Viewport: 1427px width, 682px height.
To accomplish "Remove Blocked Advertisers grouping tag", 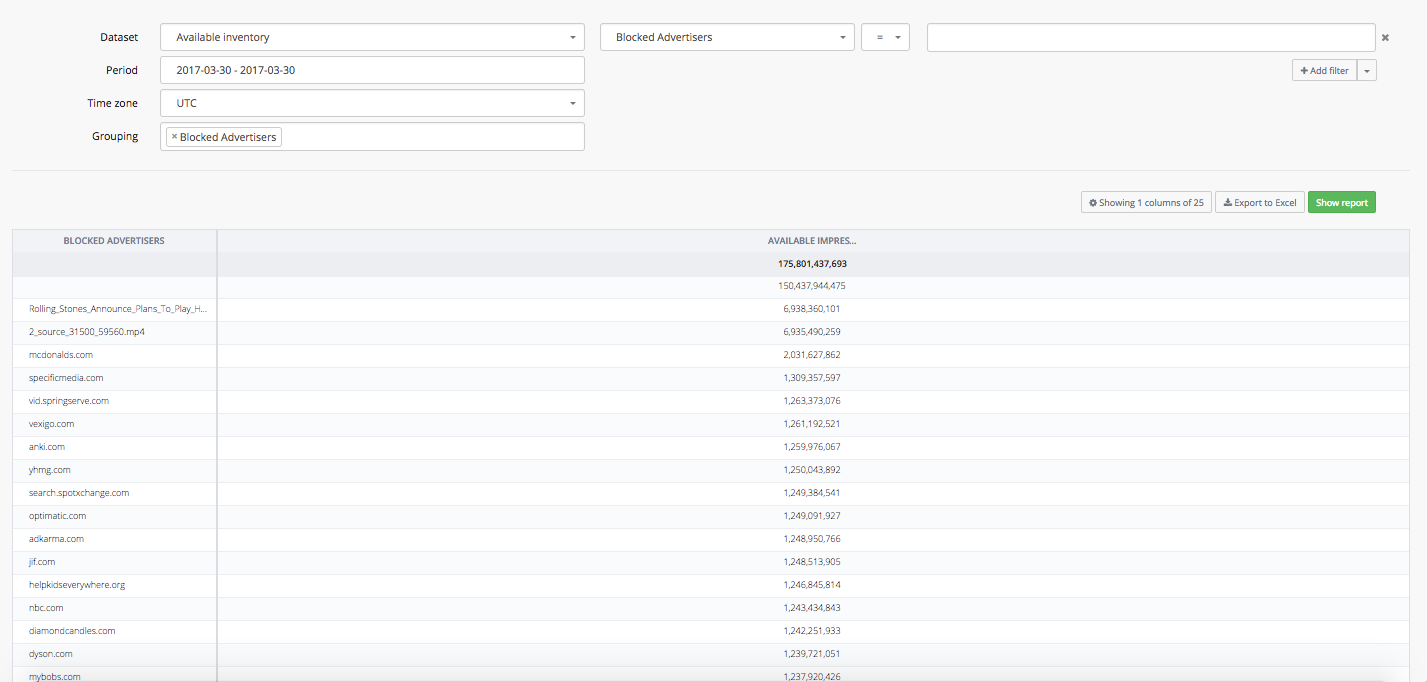I will pos(174,137).
